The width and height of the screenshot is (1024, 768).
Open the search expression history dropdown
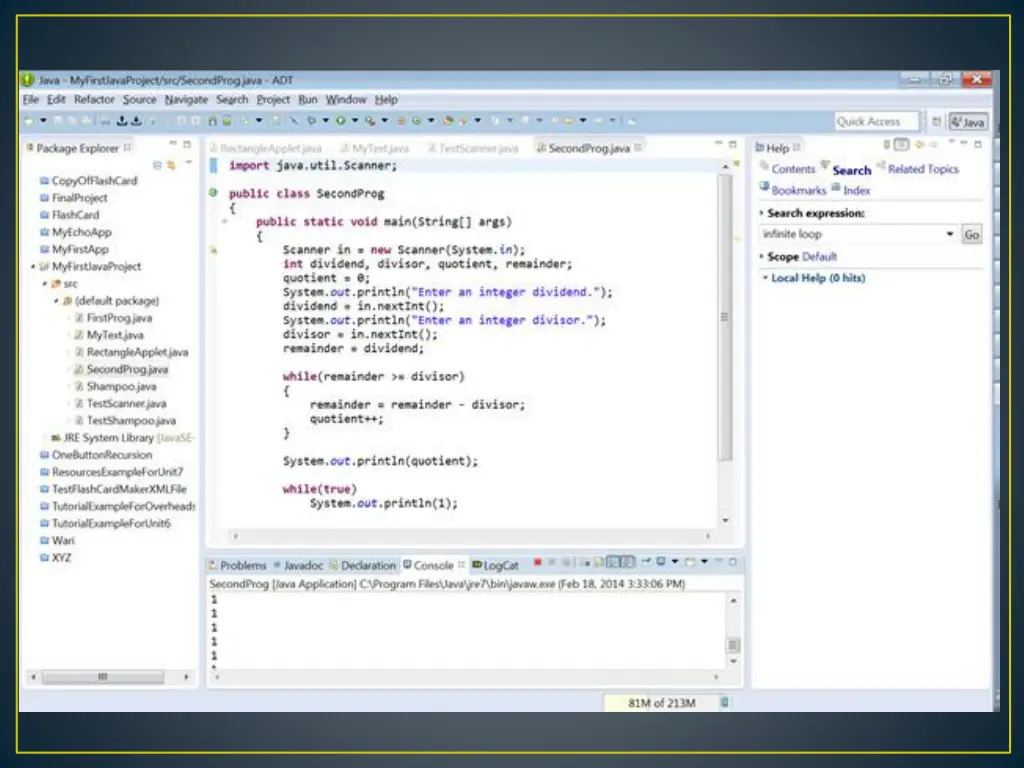pos(950,234)
